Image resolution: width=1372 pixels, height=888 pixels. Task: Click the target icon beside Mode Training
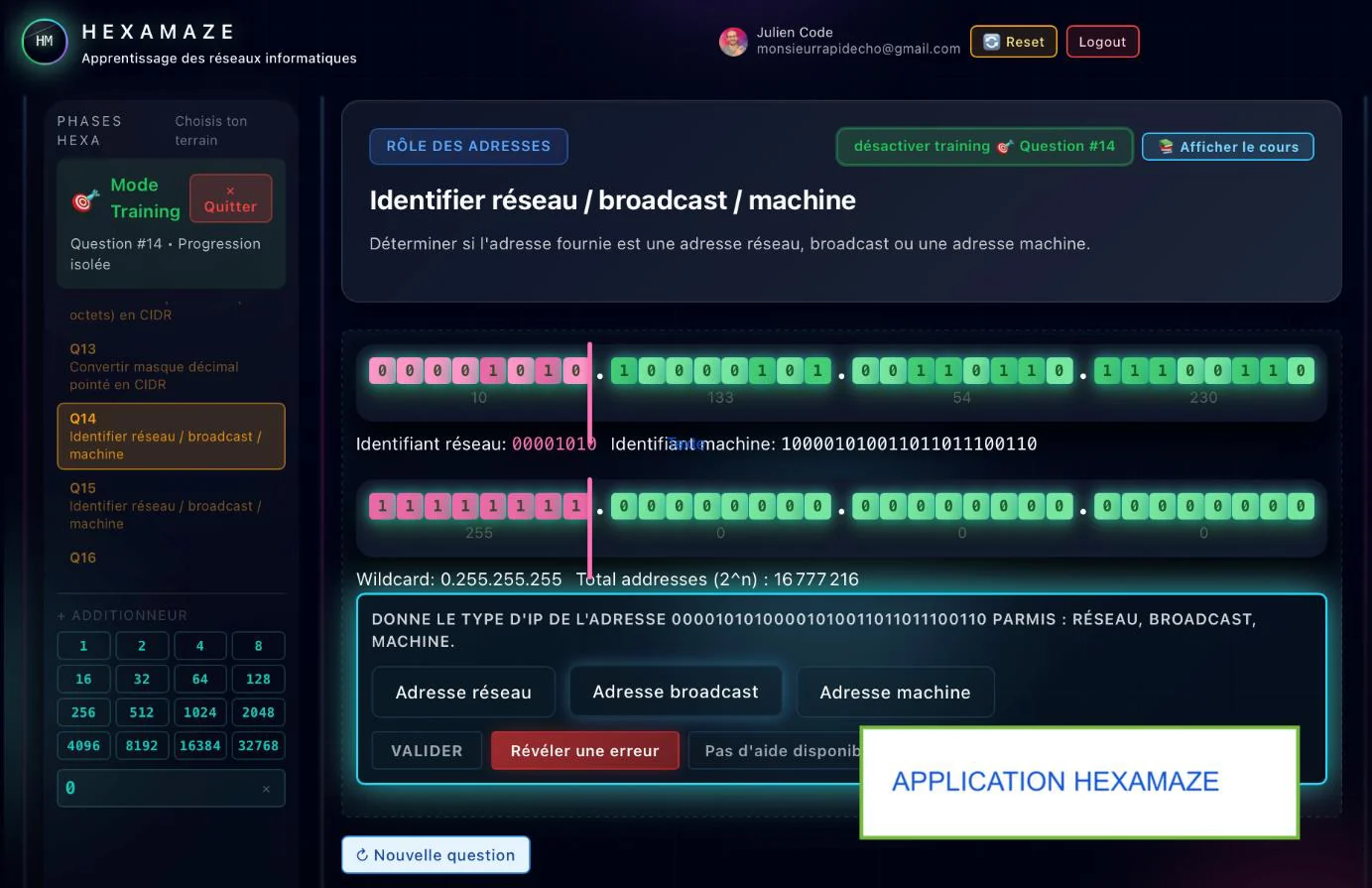(x=85, y=199)
